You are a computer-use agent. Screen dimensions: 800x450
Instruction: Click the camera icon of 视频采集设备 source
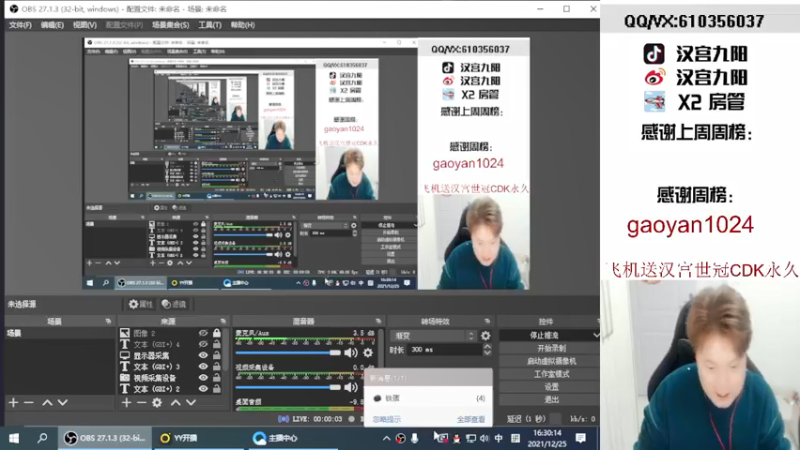pyautogui.click(x=124, y=378)
